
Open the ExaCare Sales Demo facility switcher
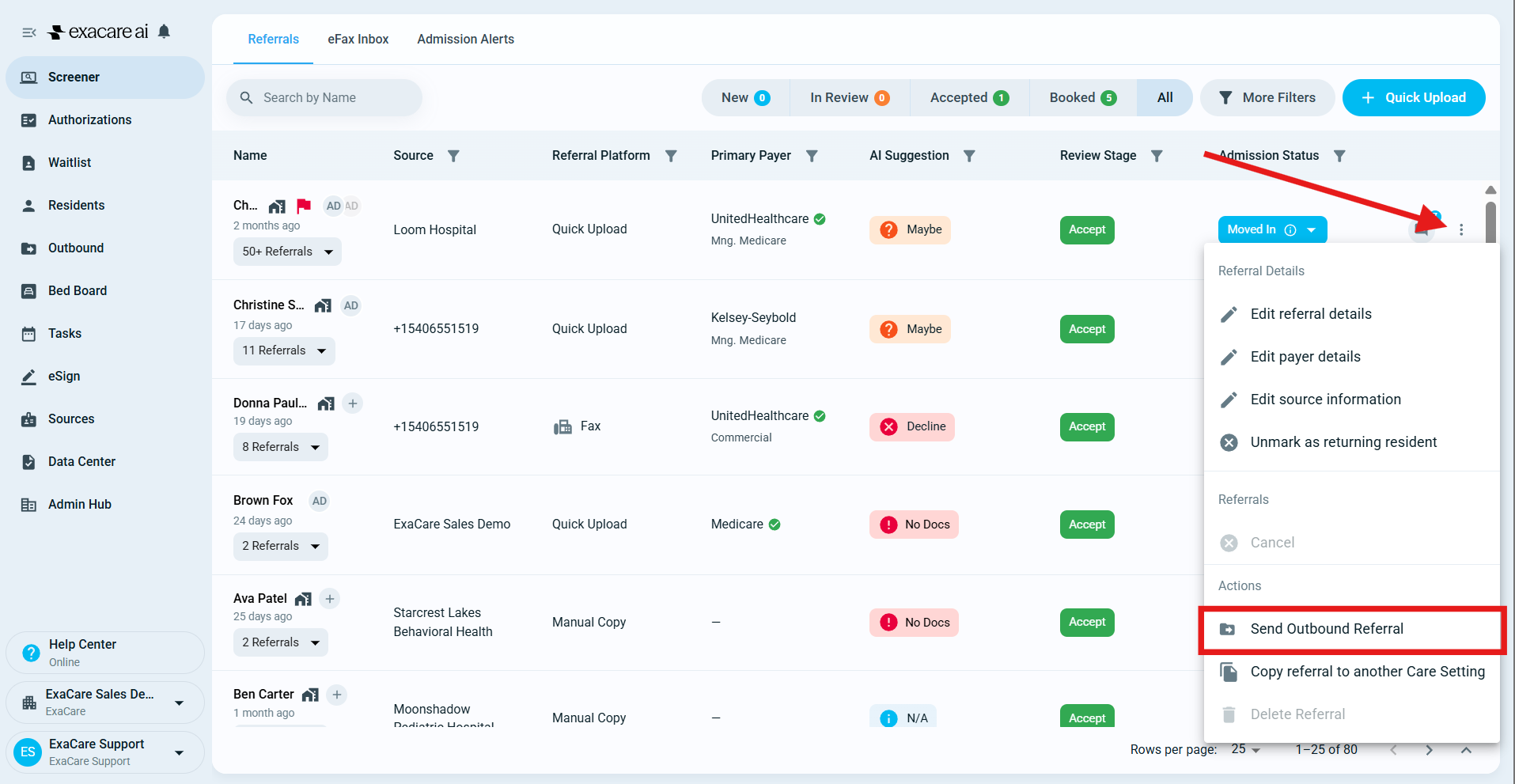(x=104, y=702)
